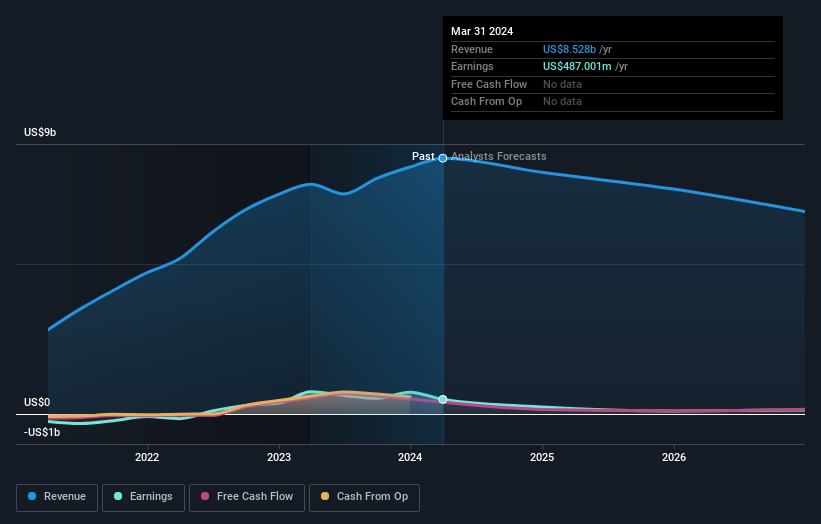Viewport: 821px width, 524px height.
Task: Click the 2024 x-axis label
Action: click(x=410, y=457)
